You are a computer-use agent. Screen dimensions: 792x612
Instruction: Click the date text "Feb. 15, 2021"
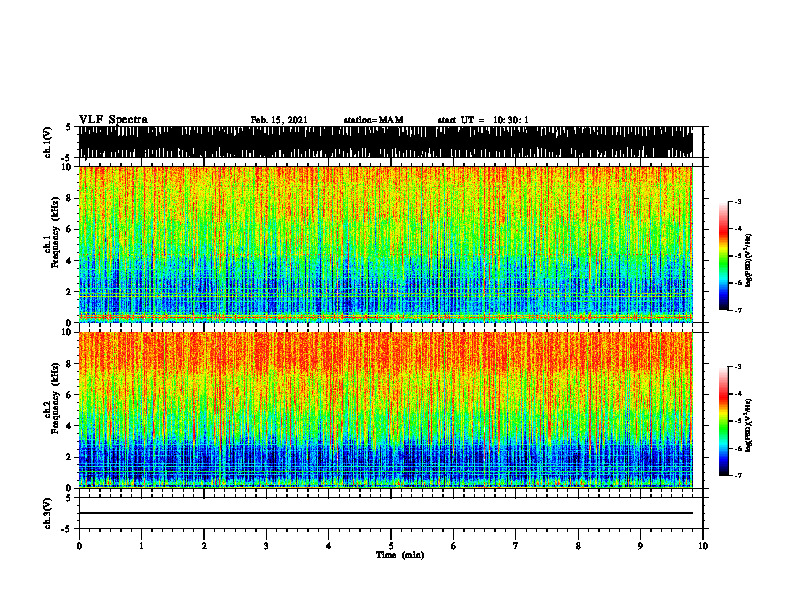click(279, 120)
